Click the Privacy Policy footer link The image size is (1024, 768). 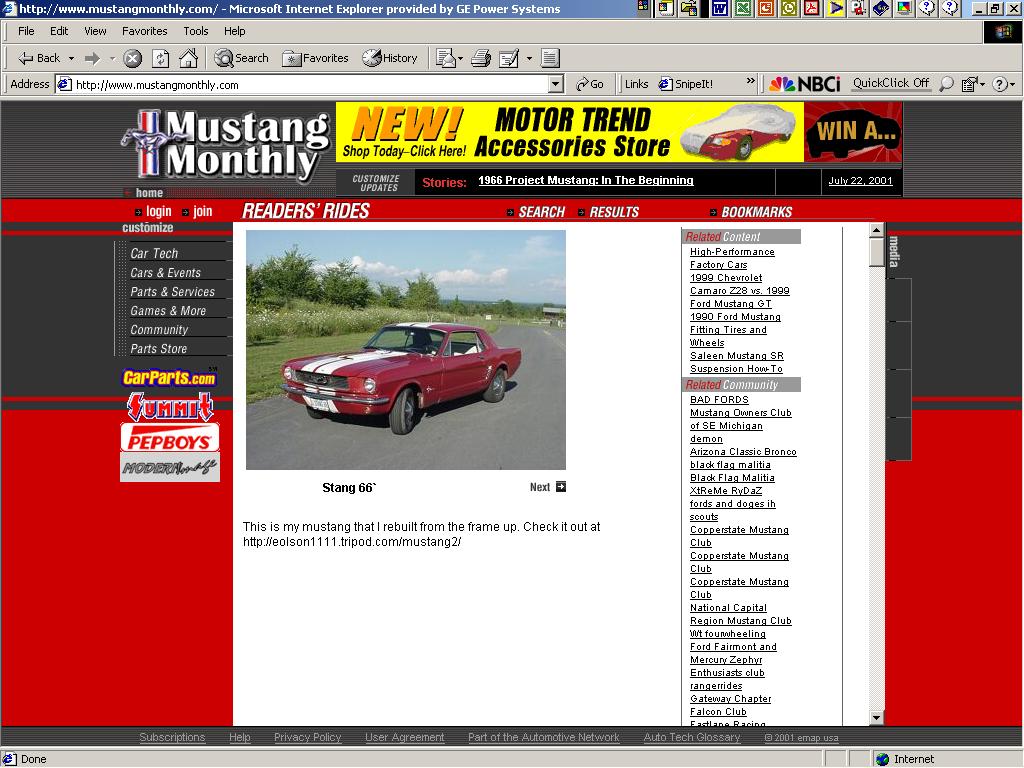308,737
